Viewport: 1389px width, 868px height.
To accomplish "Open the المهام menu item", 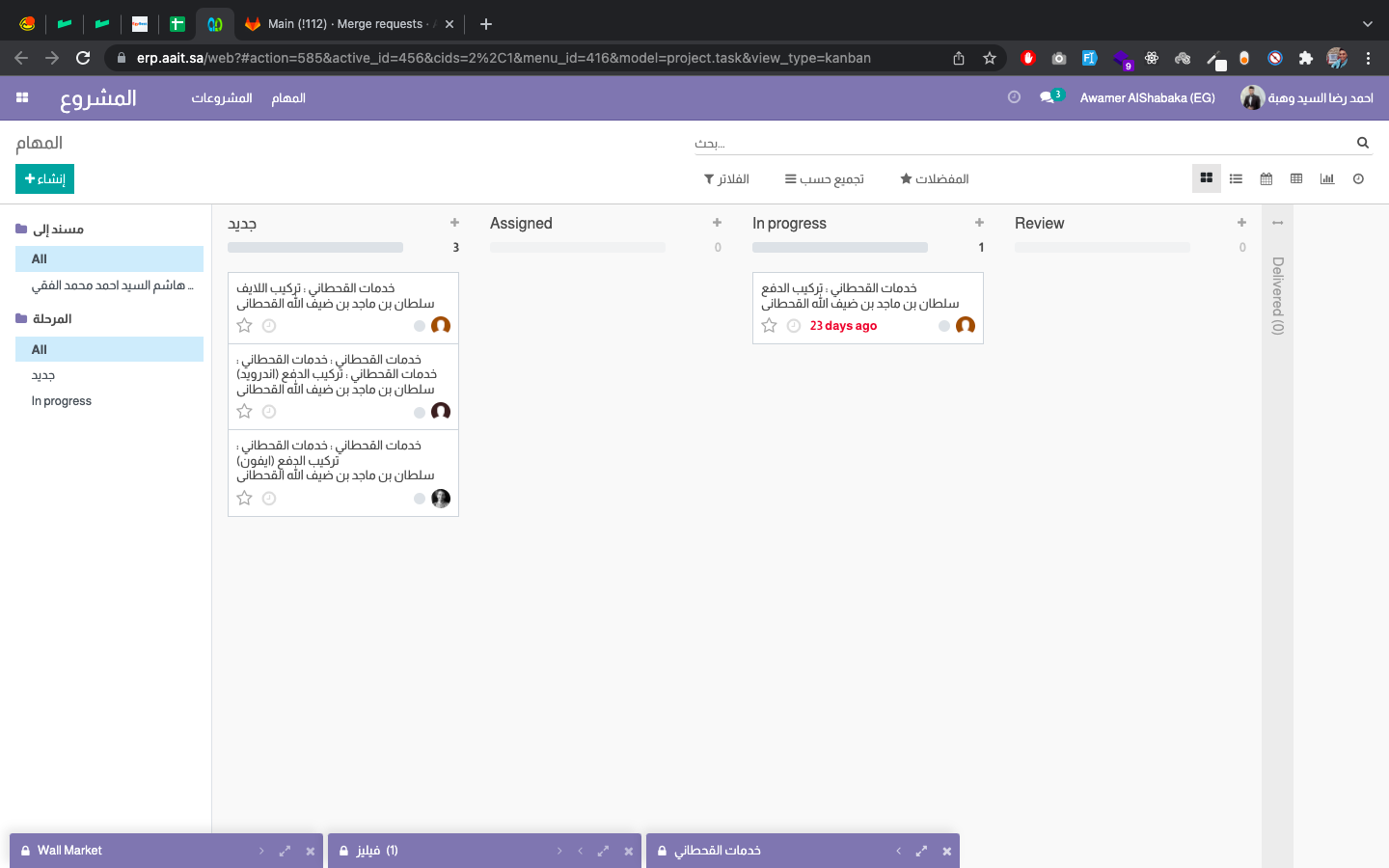I will point(288,97).
